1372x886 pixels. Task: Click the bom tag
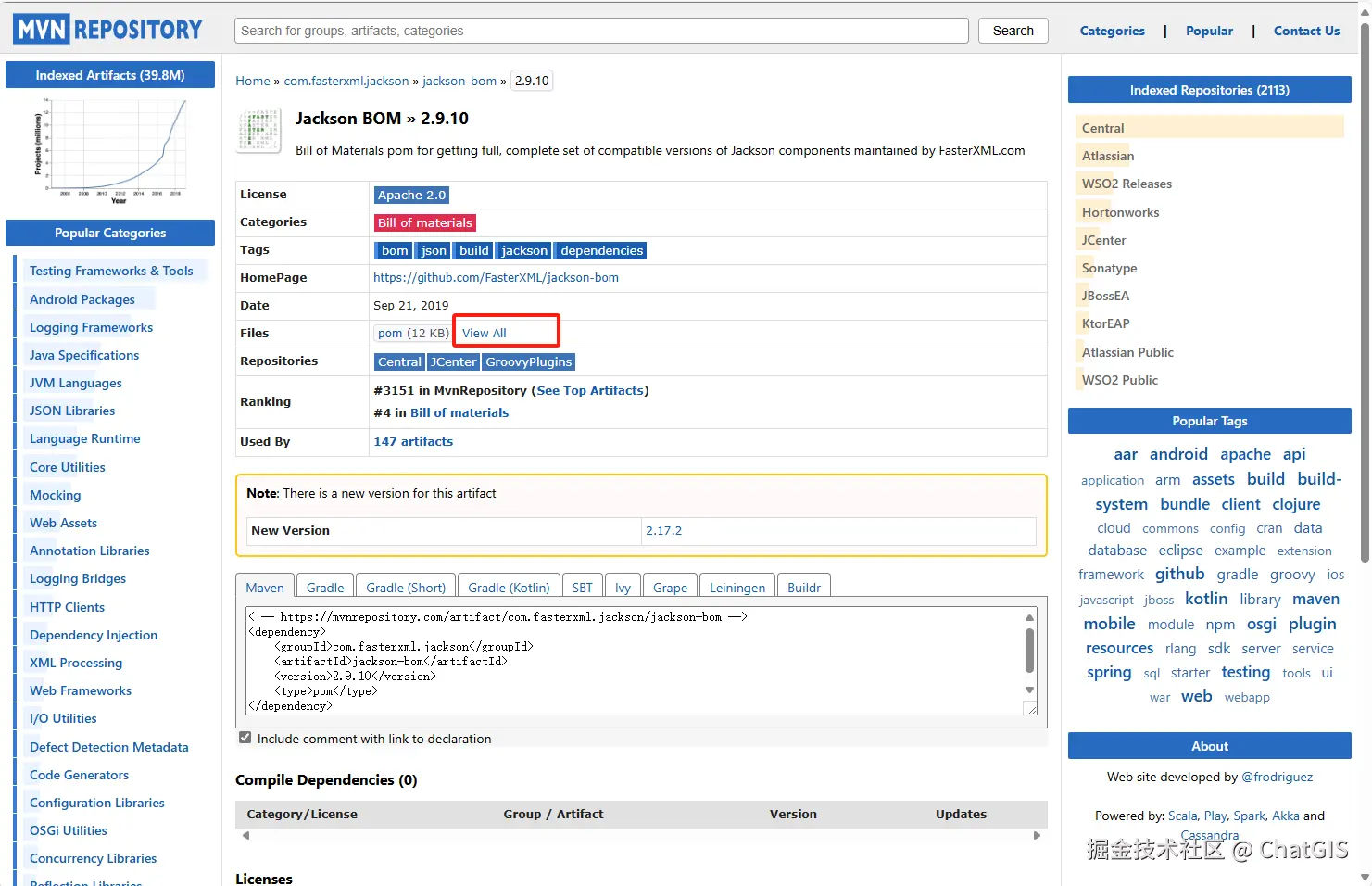coord(395,250)
